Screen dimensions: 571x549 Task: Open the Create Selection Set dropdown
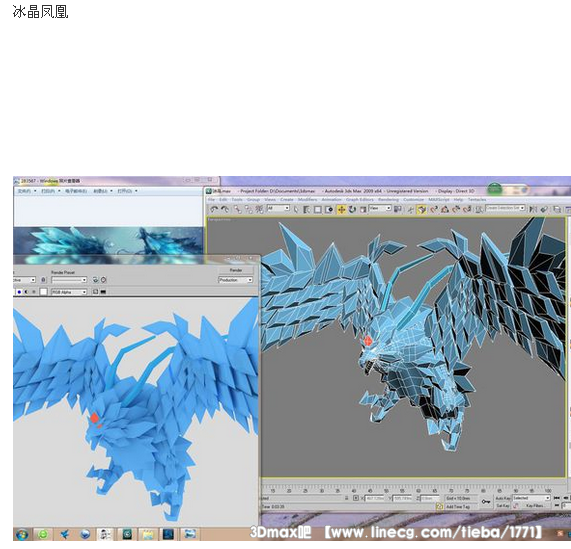[x=505, y=208]
